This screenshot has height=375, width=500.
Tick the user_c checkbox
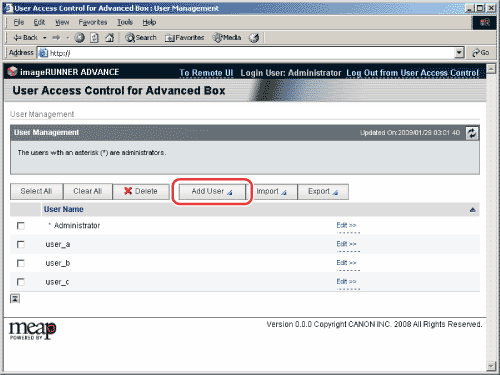(x=21, y=282)
